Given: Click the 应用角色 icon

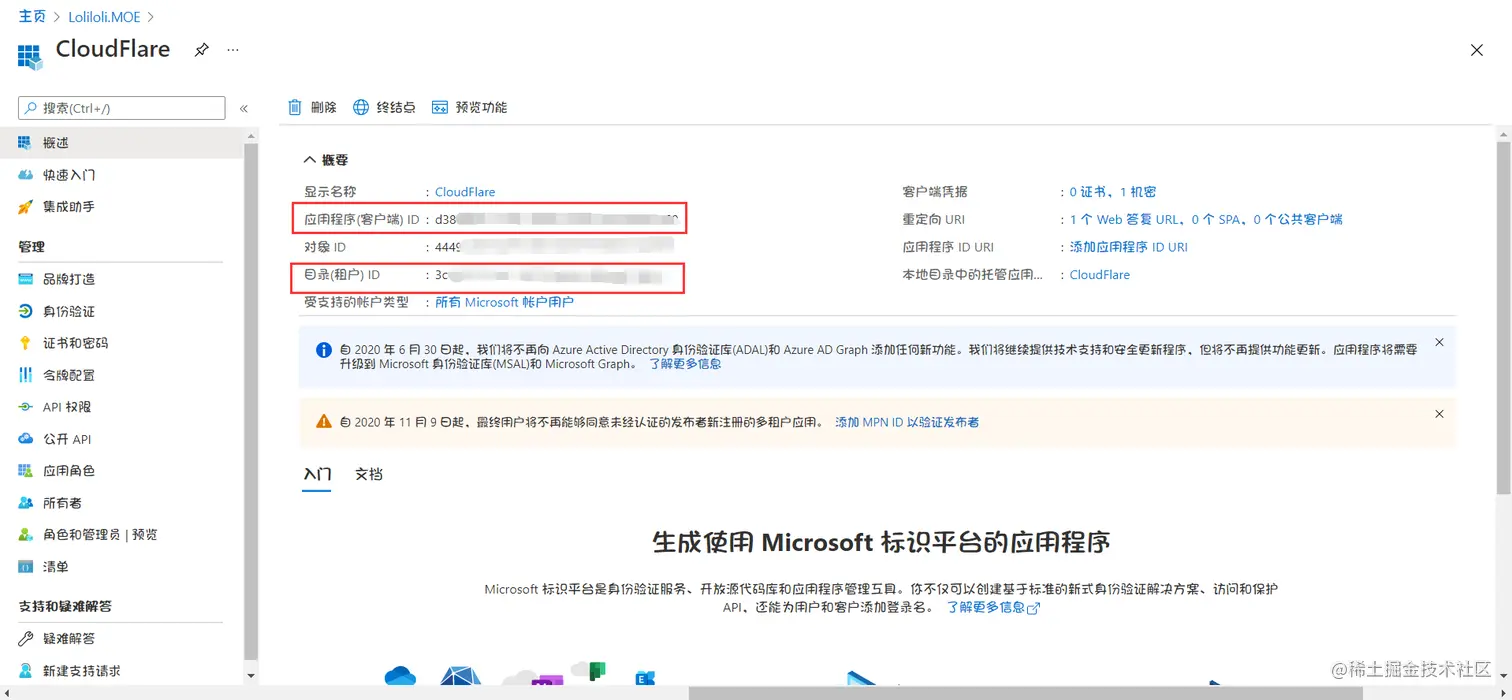Looking at the screenshot, I should pos(26,471).
